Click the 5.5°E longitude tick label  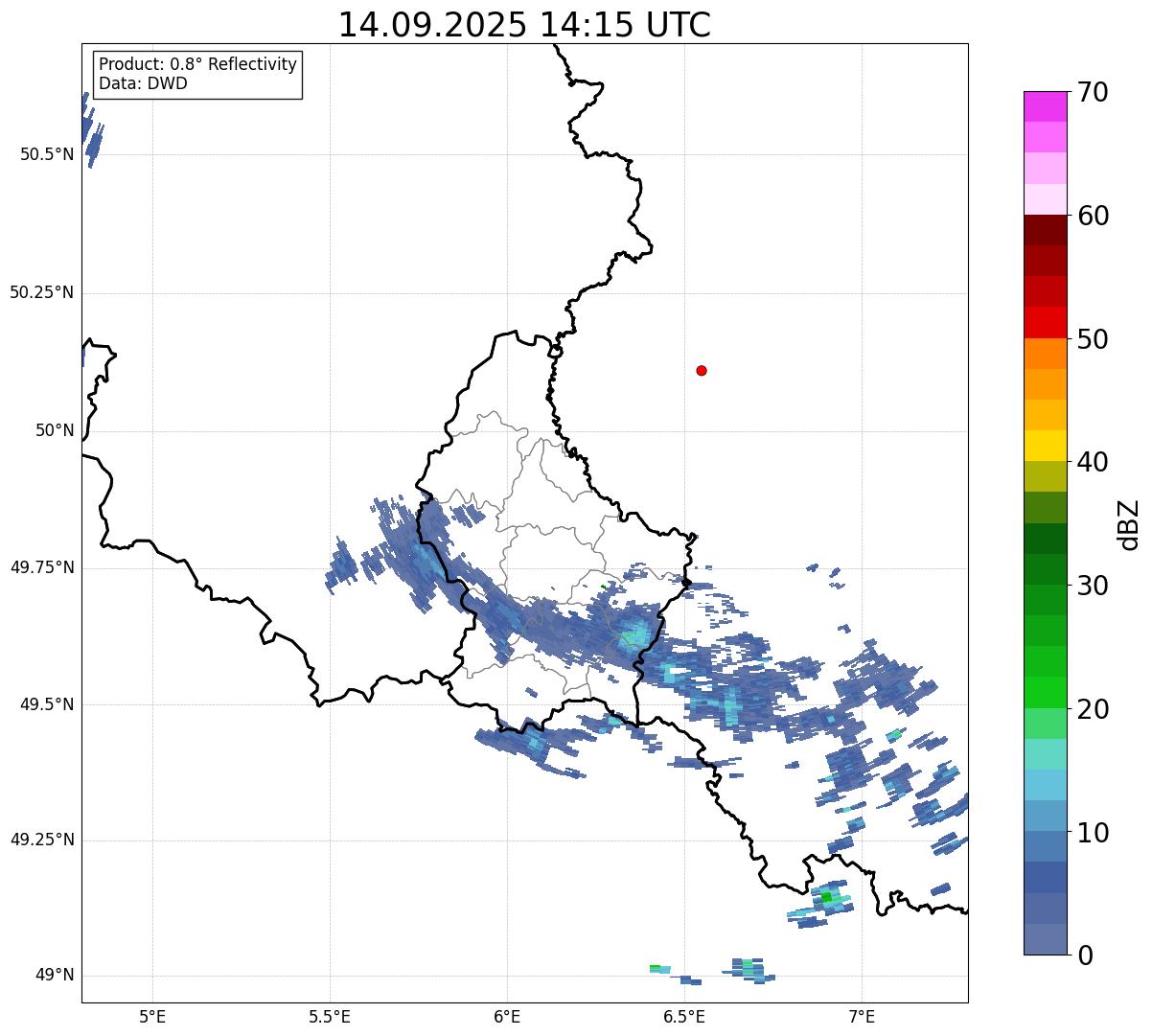[330, 1016]
